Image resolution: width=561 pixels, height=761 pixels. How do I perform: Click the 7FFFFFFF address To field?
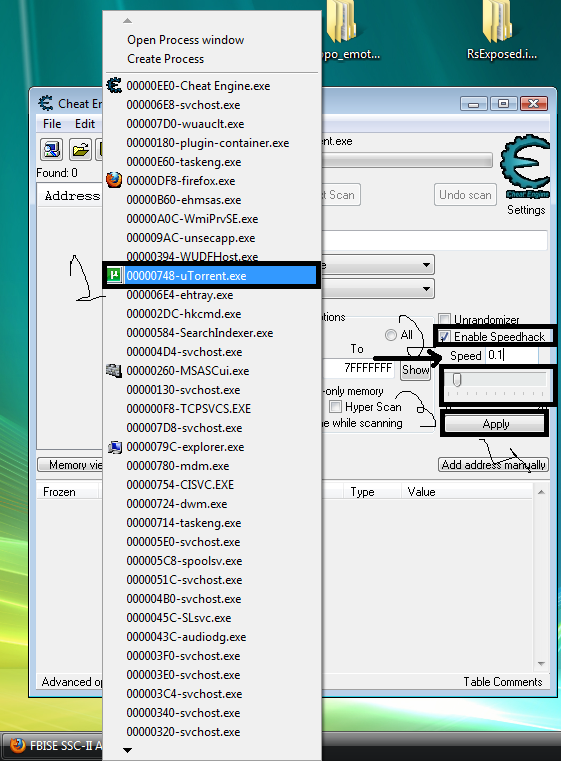358,368
